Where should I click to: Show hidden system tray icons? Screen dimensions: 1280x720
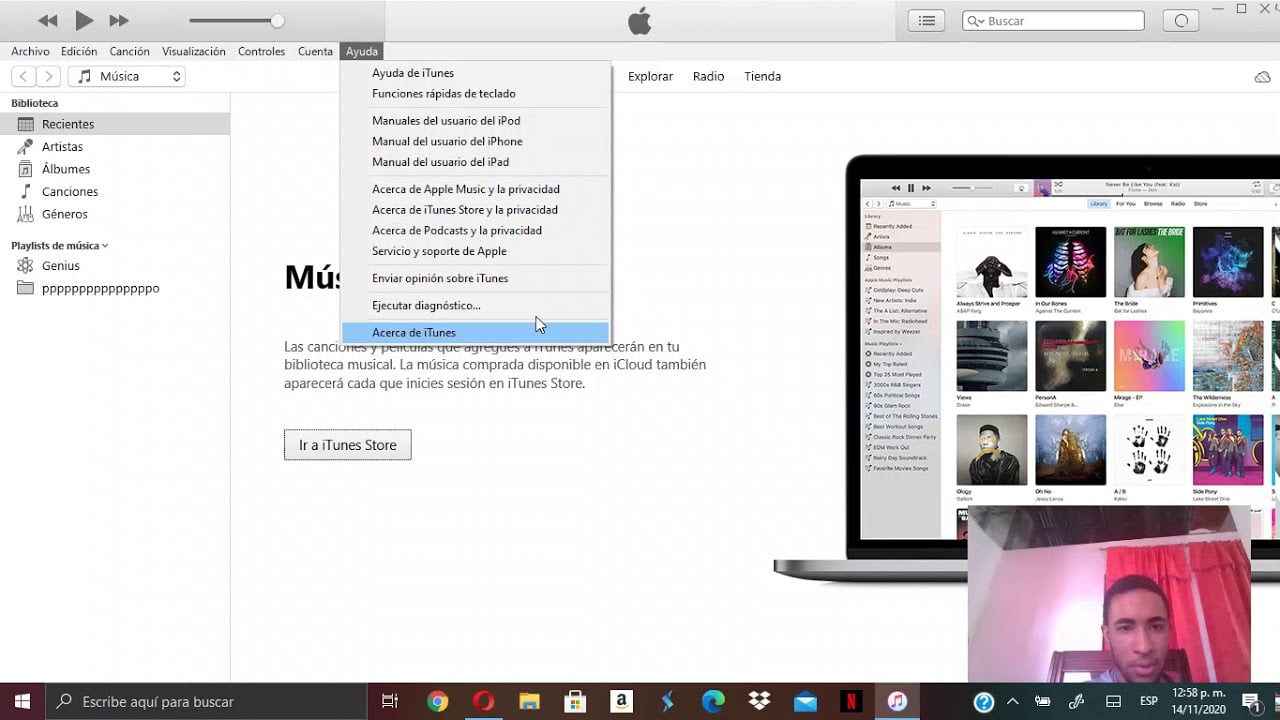coord(1013,702)
